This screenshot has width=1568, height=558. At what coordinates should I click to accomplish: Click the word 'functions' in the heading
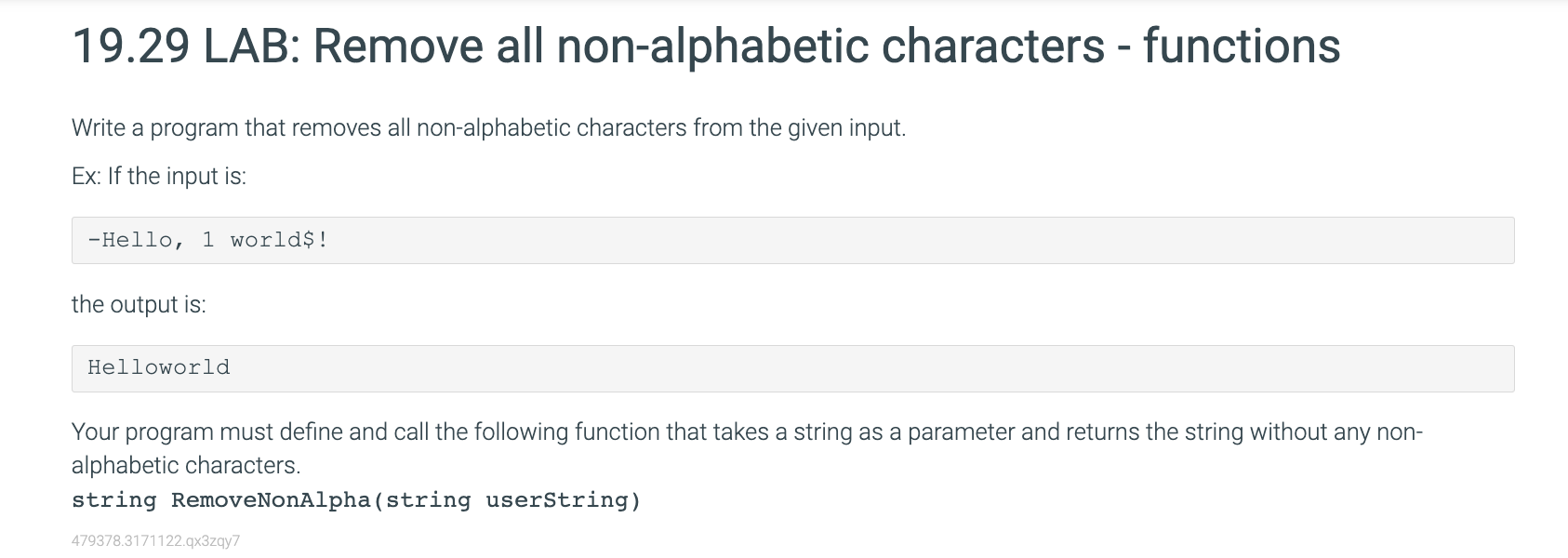(x=1242, y=46)
